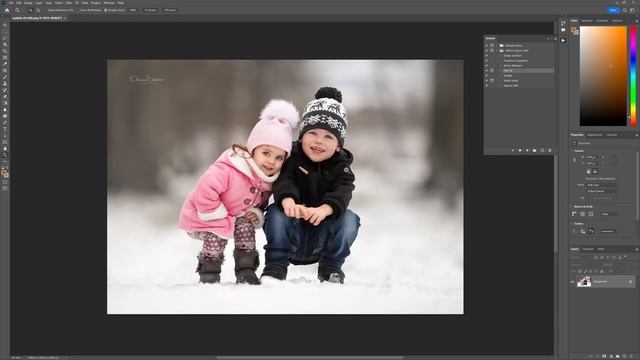Select the Pen tool
Viewport: 640px width, 360px height.
(x=5, y=123)
